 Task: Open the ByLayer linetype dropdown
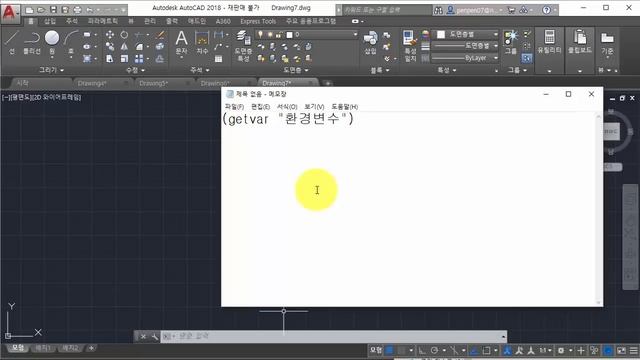point(465,58)
